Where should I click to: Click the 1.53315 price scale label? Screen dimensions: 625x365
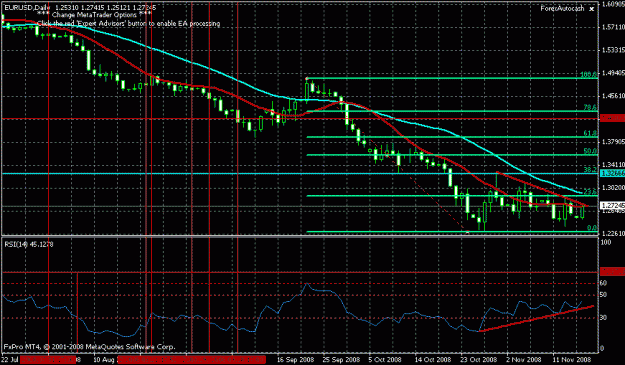pos(613,50)
